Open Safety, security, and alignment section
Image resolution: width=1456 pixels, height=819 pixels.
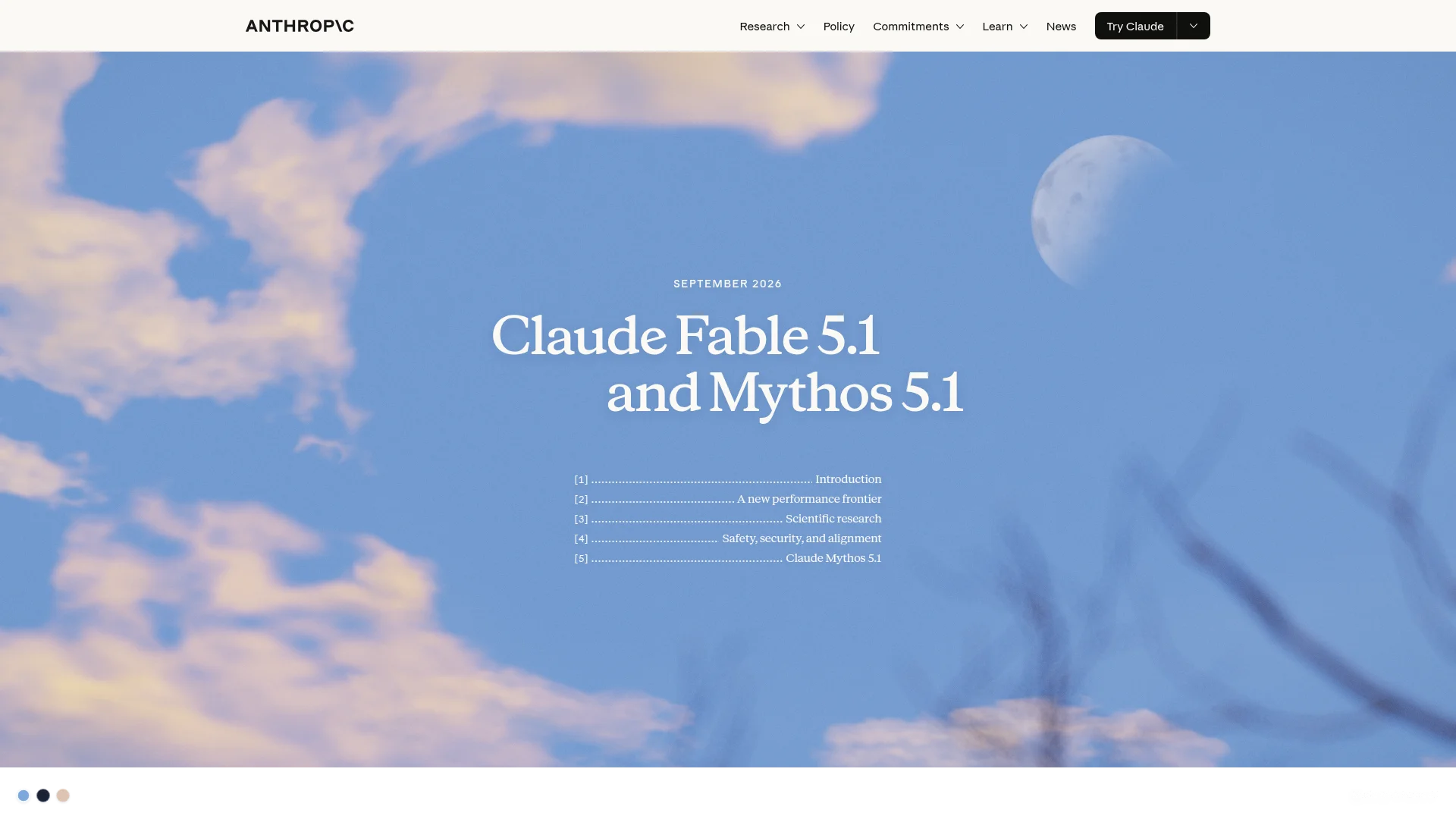728,538
